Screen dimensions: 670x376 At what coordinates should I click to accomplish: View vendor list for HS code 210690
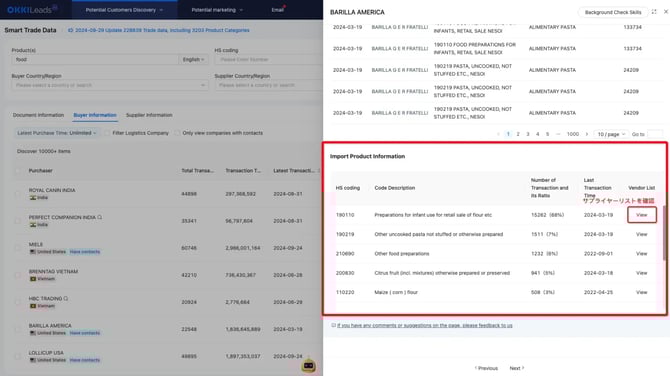tap(641, 254)
